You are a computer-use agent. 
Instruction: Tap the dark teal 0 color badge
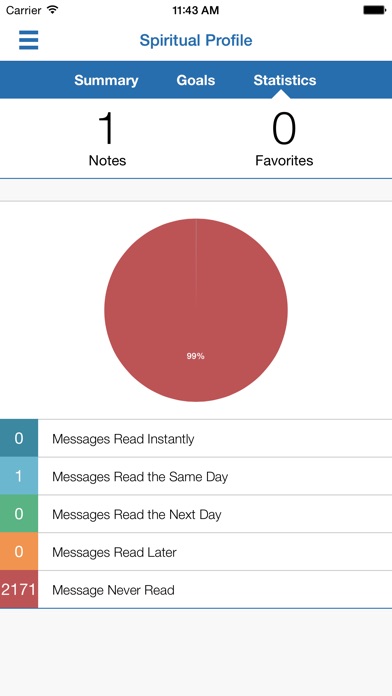click(19, 439)
